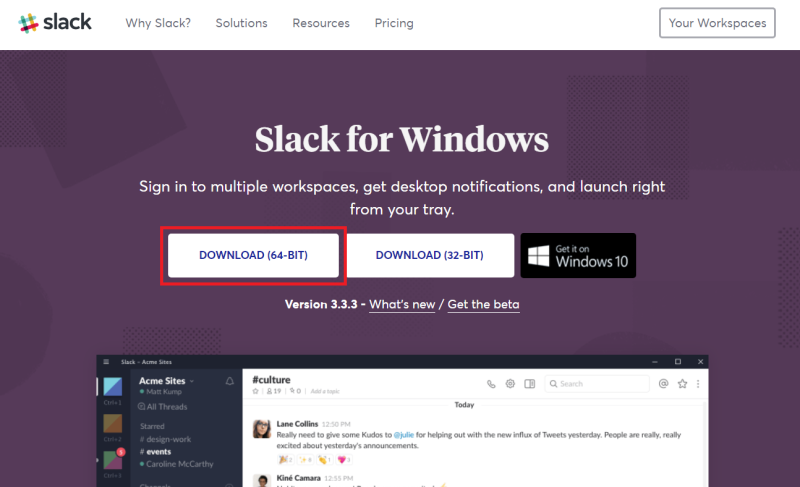Image resolution: width=800 pixels, height=487 pixels.
Task: Click the Kiné Camara name
Action: [x=298, y=478]
